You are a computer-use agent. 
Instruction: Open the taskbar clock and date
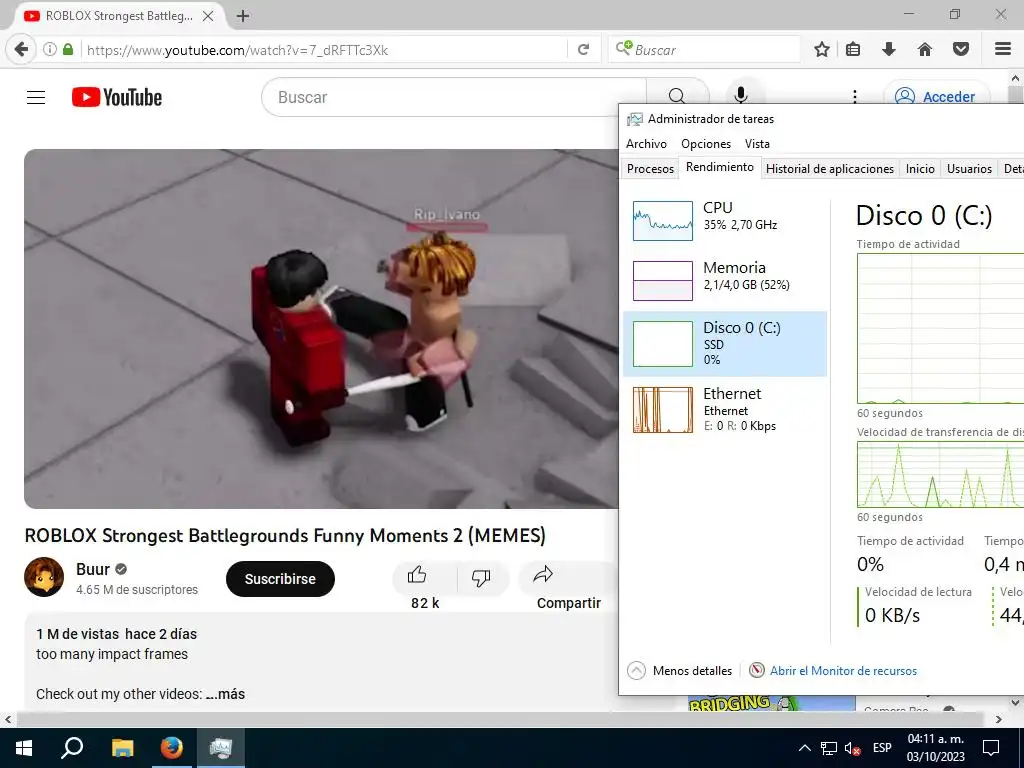935,748
